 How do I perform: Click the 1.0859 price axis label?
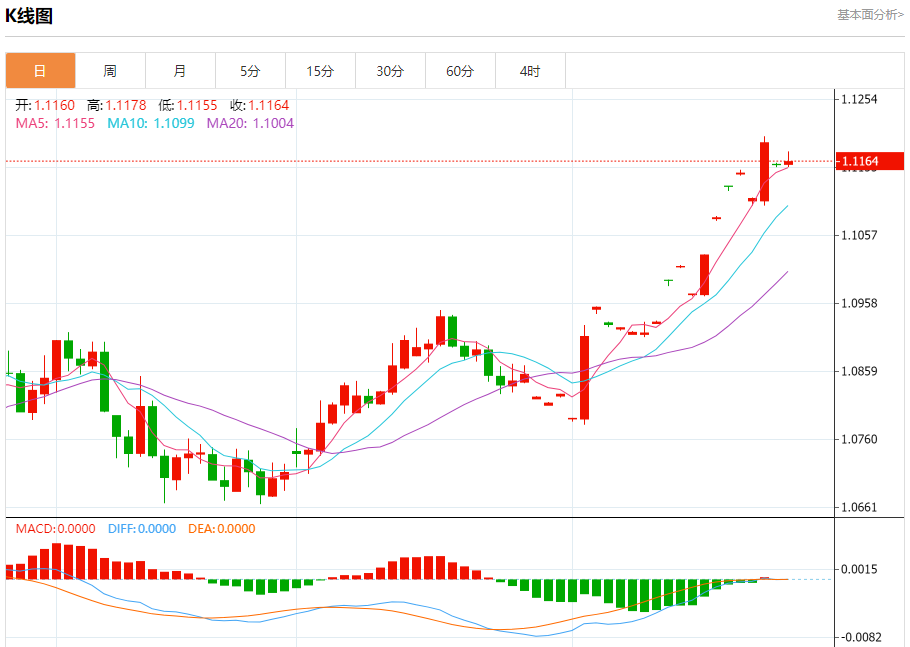click(x=859, y=371)
